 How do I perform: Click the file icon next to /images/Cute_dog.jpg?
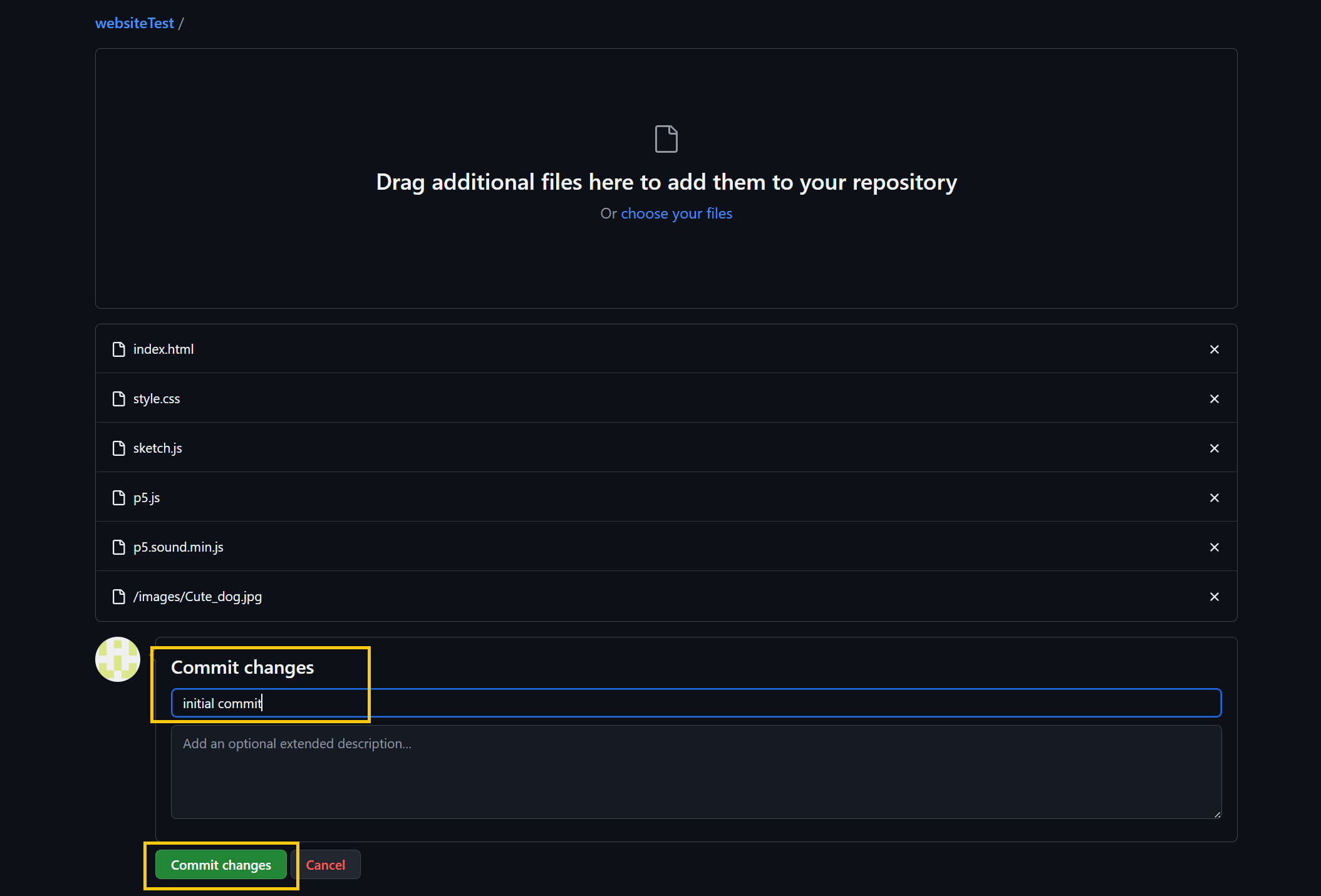pos(119,596)
